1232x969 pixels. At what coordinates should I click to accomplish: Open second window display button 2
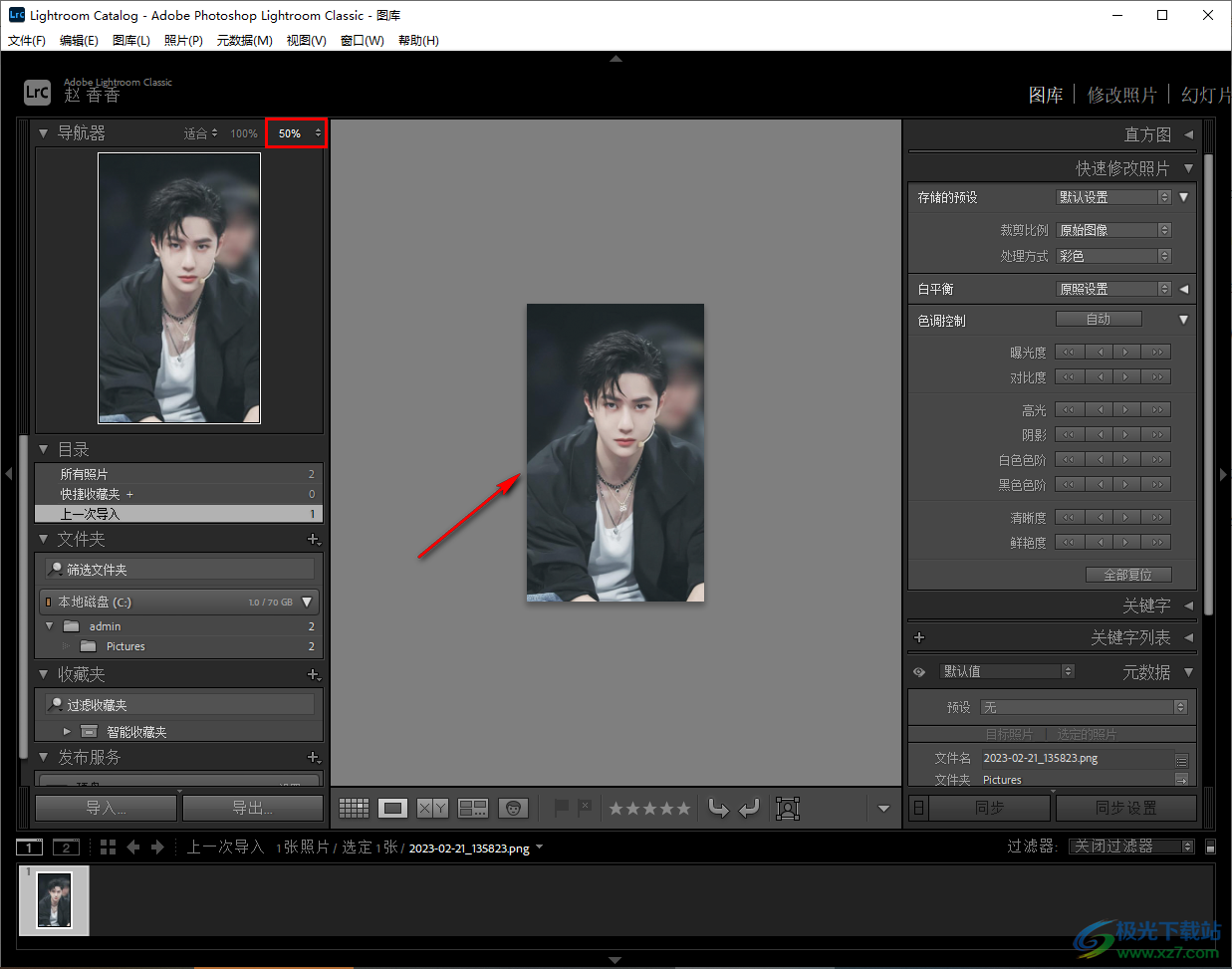[66, 848]
